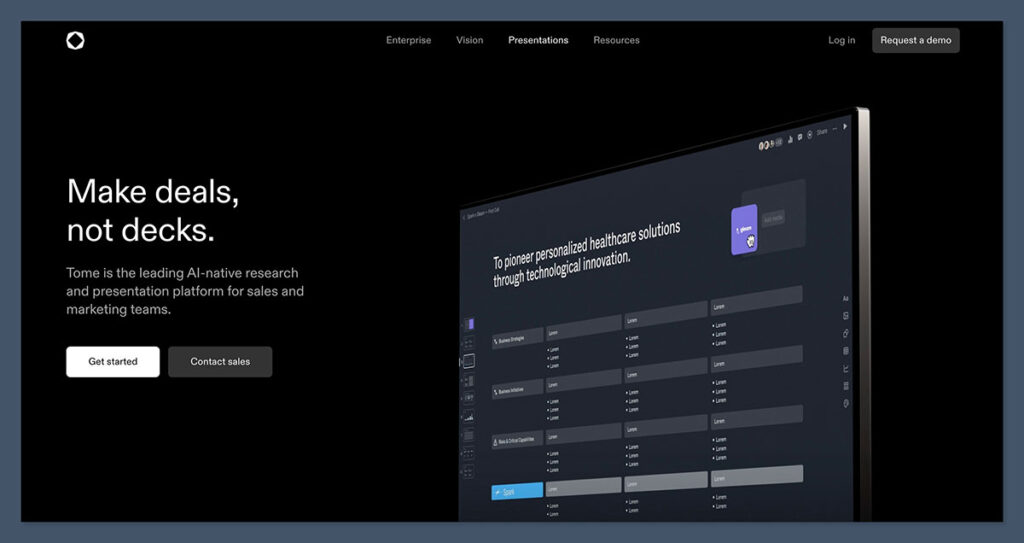Click the Get started button
This screenshot has width=1024, height=543.
coord(112,361)
